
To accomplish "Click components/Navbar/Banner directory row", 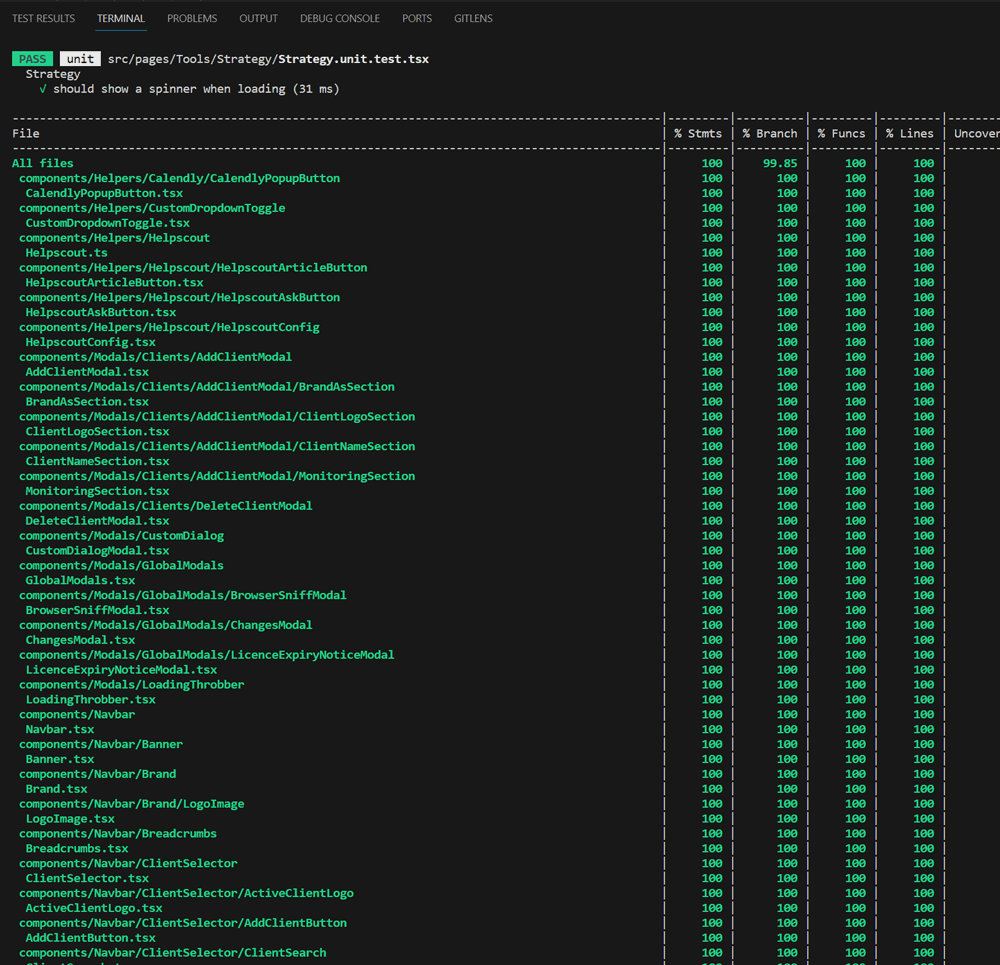I will click(x=101, y=744).
